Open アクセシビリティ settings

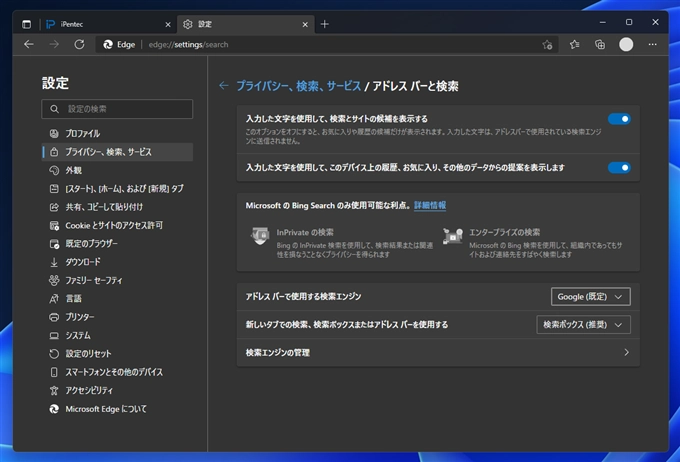click(117, 391)
